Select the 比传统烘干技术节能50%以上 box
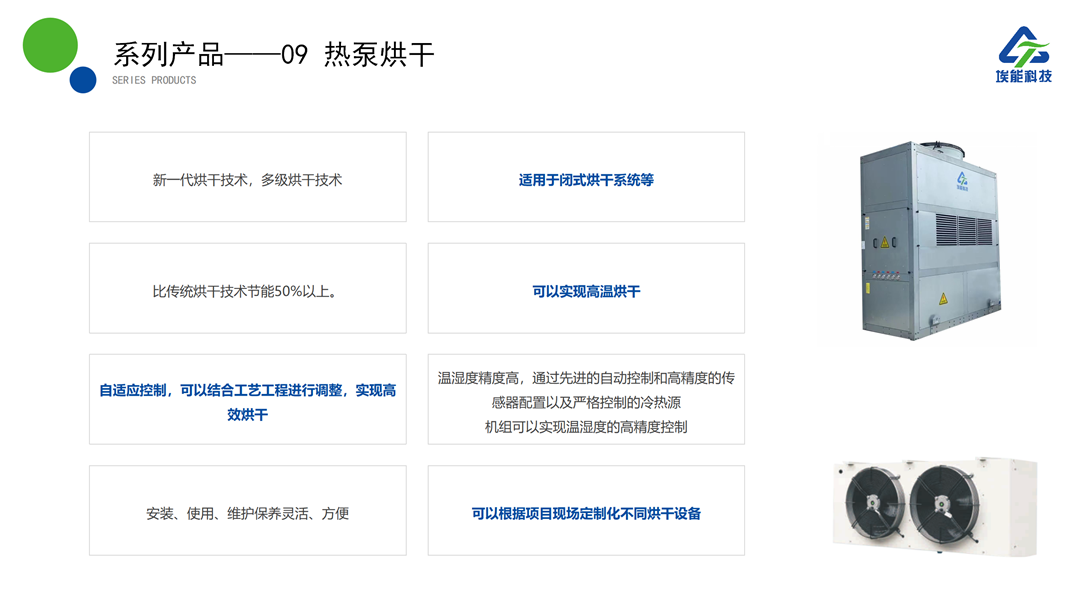 tap(247, 292)
